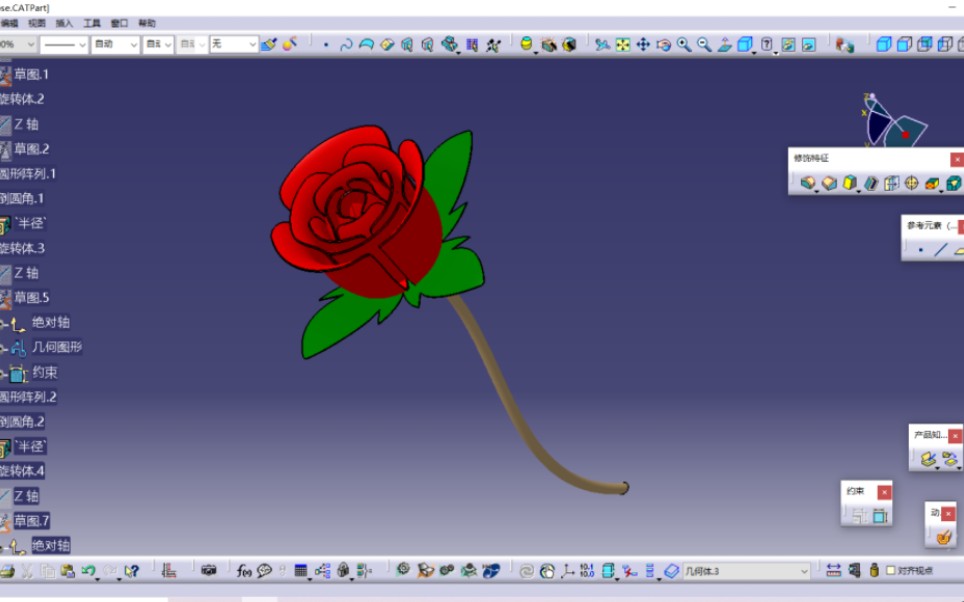Click the Zoom Out magnifier

coord(704,44)
